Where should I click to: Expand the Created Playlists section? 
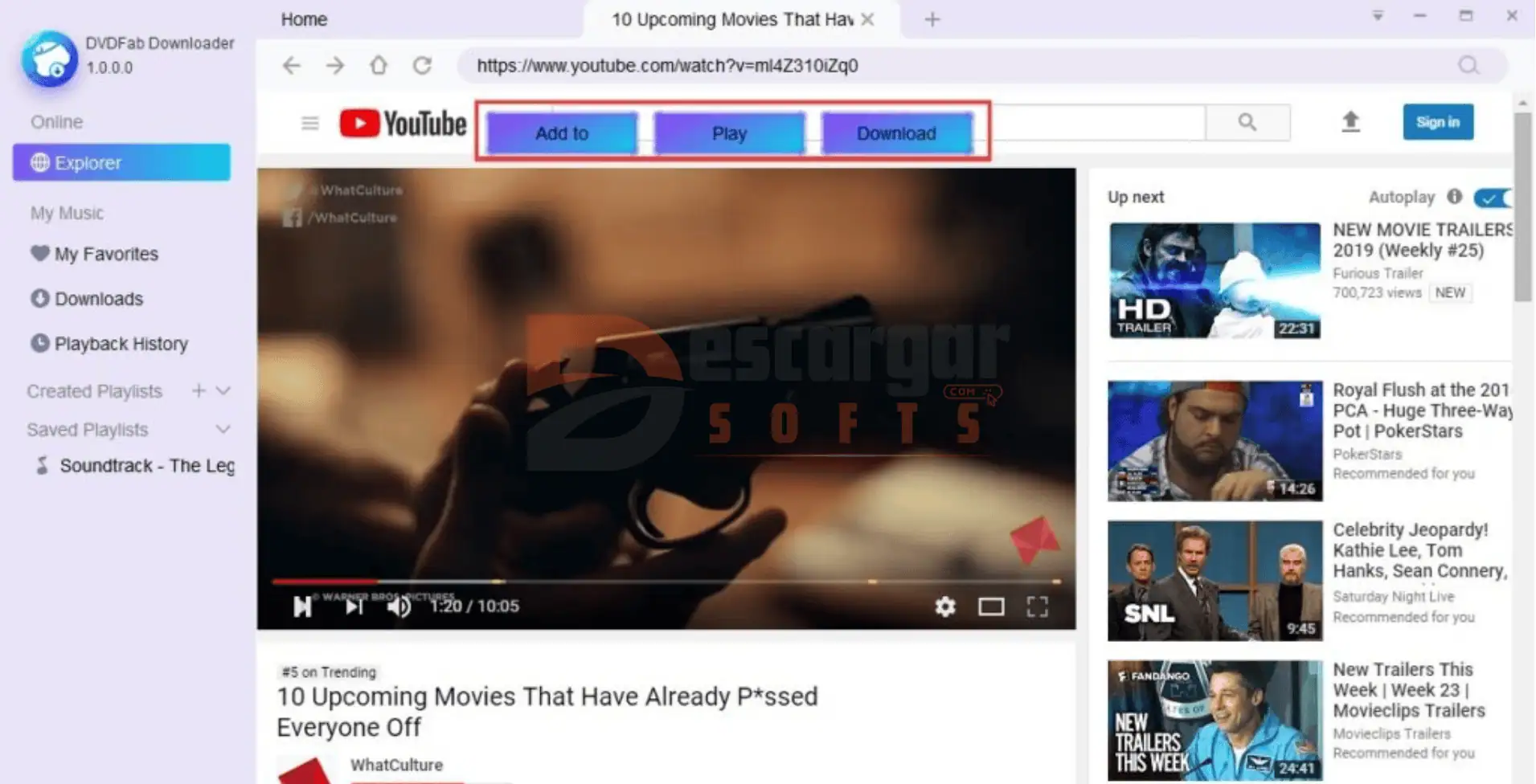point(223,391)
